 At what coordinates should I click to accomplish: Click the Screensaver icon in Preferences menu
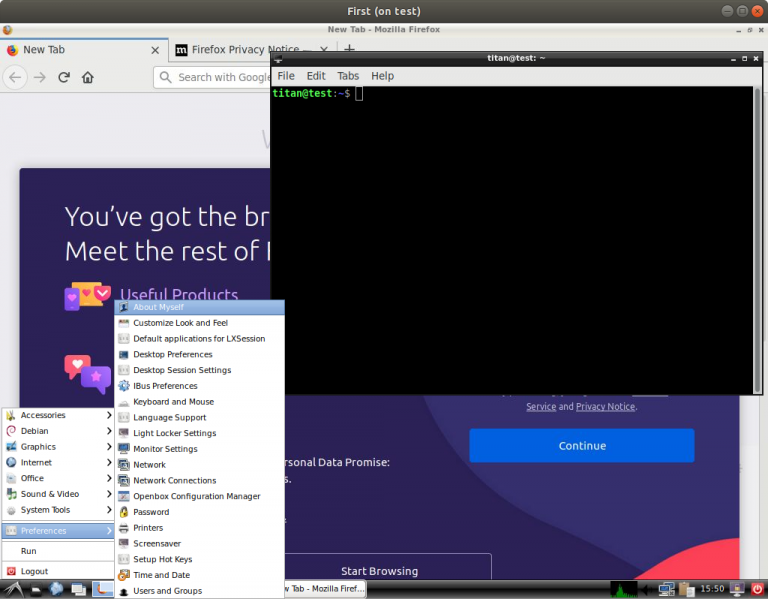click(124, 543)
